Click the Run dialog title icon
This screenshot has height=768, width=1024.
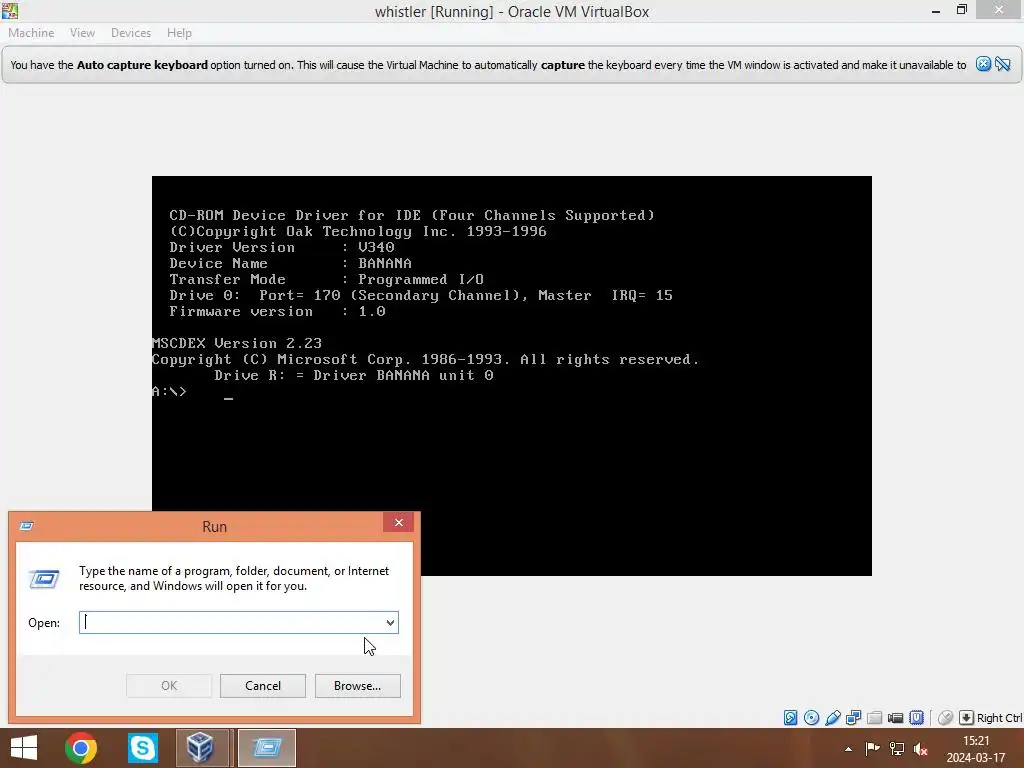point(27,526)
